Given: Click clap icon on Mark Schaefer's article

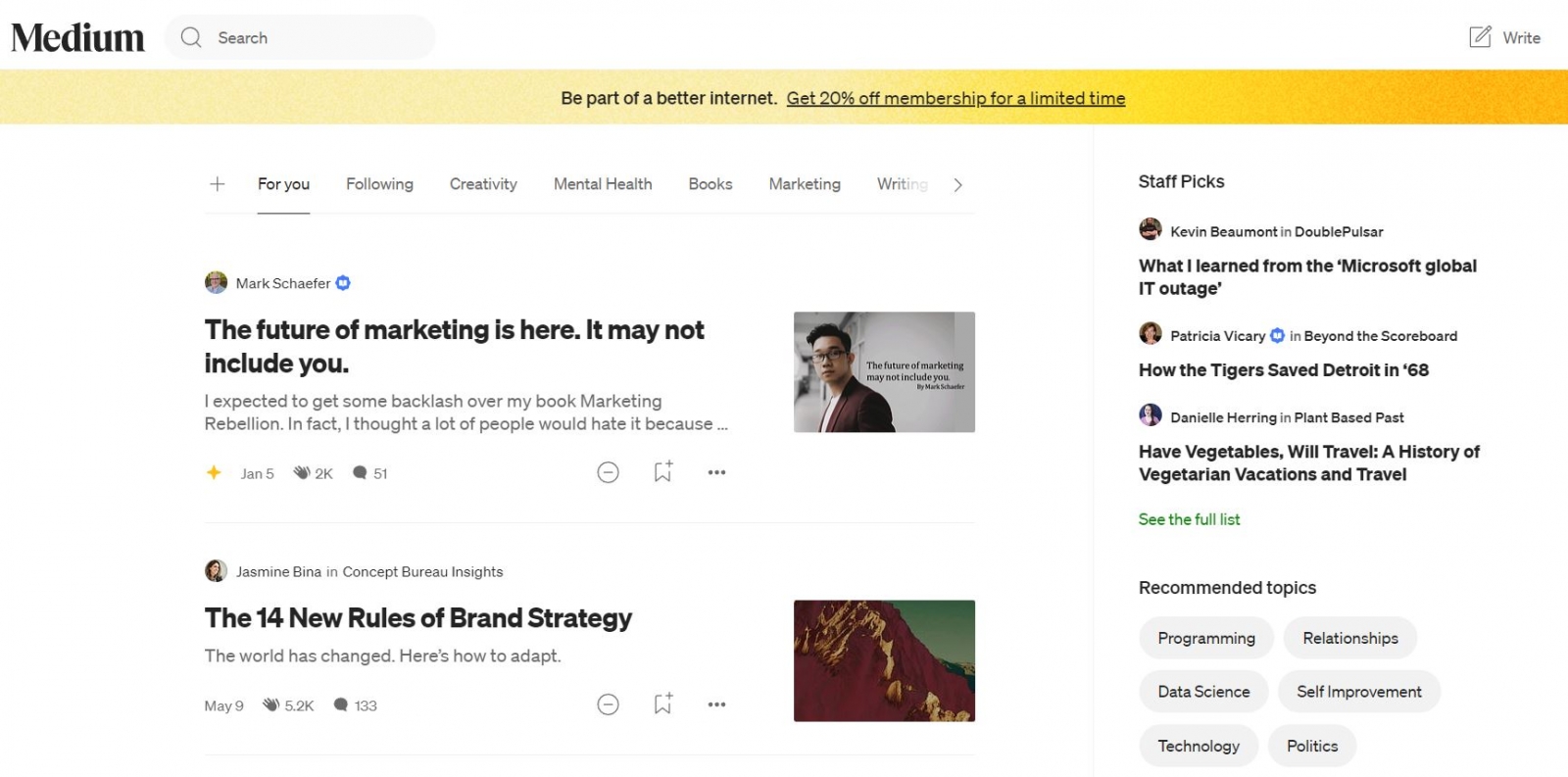Looking at the screenshot, I should (302, 473).
